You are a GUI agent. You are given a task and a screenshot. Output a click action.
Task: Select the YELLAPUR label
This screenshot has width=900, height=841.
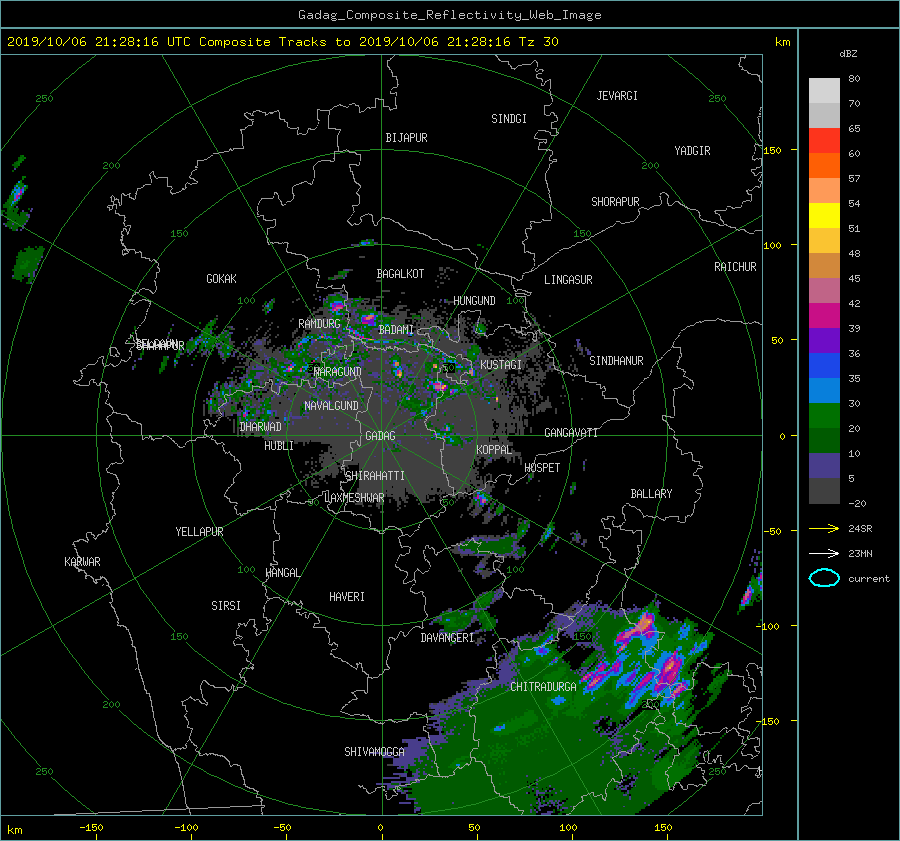pos(199,532)
